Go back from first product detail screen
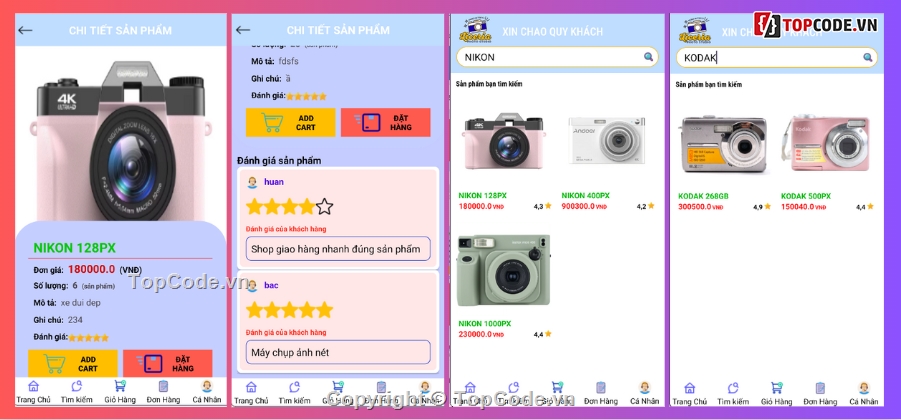 coord(25,30)
